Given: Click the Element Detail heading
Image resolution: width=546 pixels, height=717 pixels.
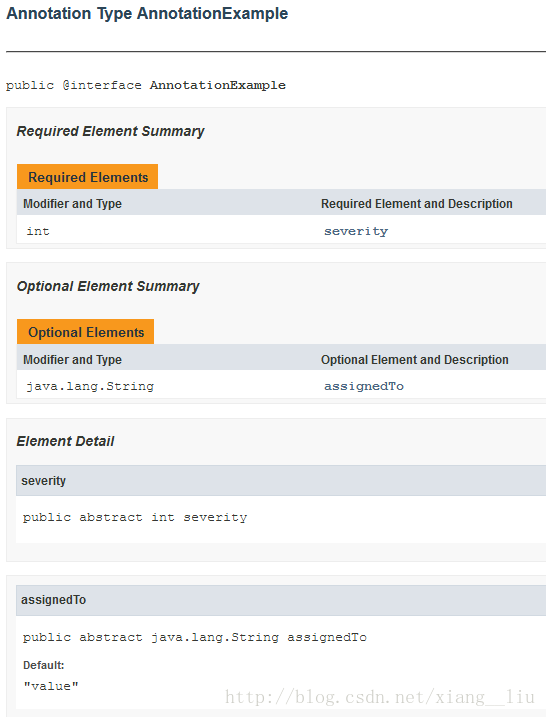Looking at the screenshot, I should click(x=65, y=441).
